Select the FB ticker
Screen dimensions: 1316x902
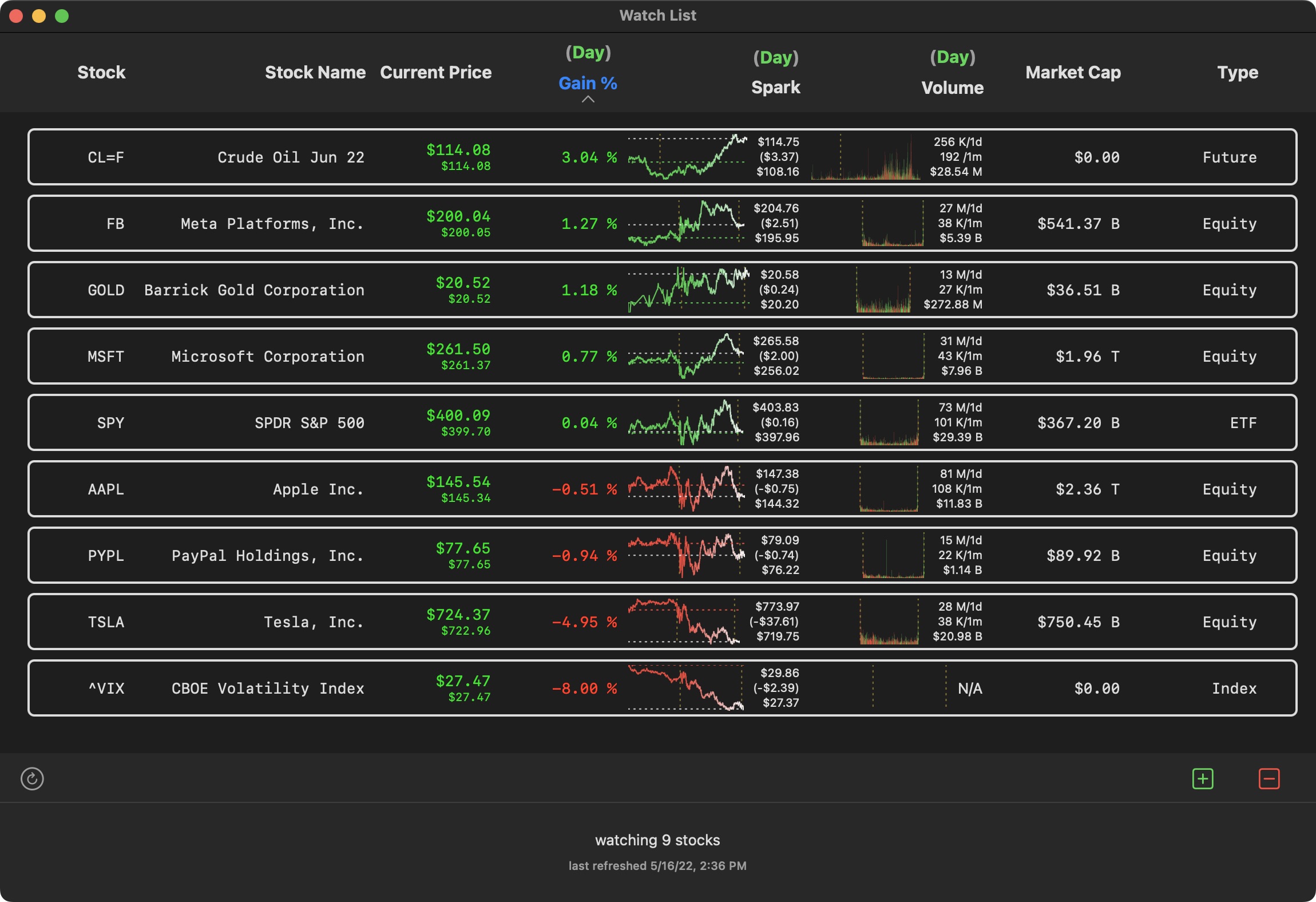point(115,224)
